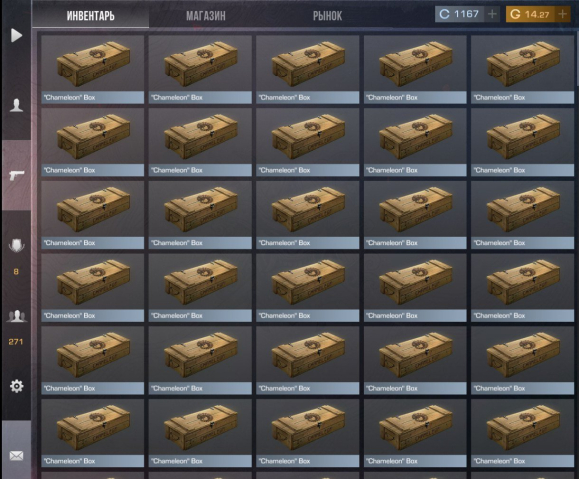The height and width of the screenshot is (479, 579).
Task: Open the settings gear icon
Action: [16, 386]
